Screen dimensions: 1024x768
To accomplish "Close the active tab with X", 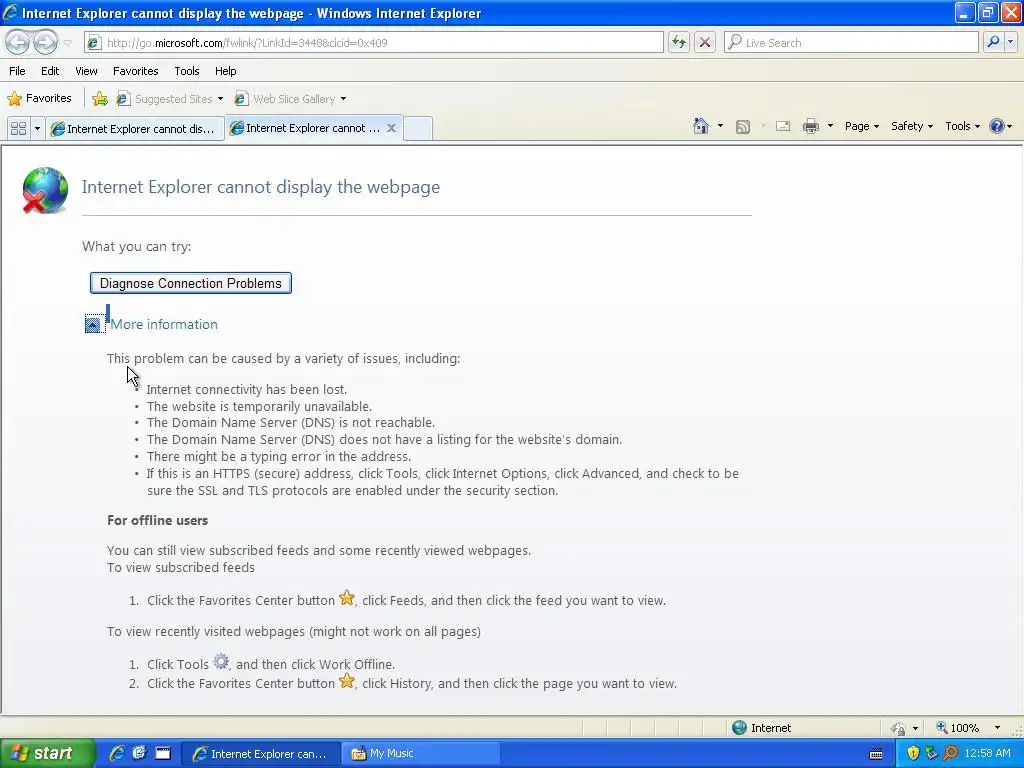I will (x=391, y=128).
